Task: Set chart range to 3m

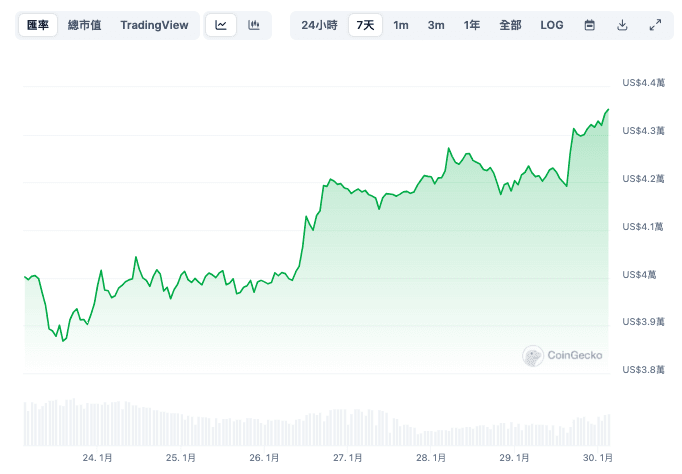Action: pos(436,25)
